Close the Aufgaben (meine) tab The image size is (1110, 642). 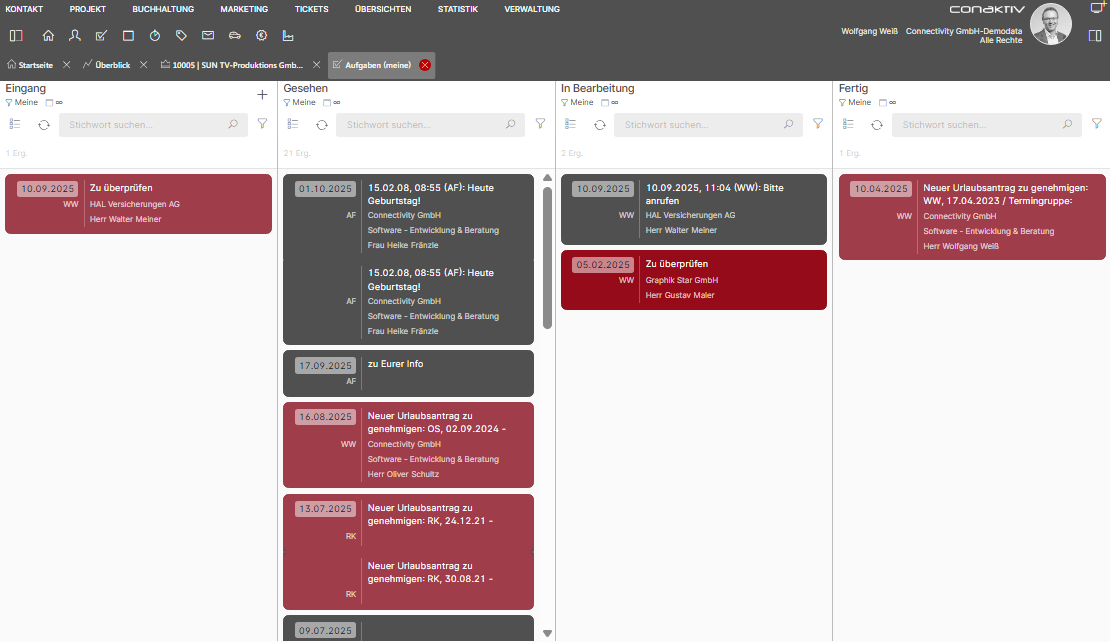point(425,65)
